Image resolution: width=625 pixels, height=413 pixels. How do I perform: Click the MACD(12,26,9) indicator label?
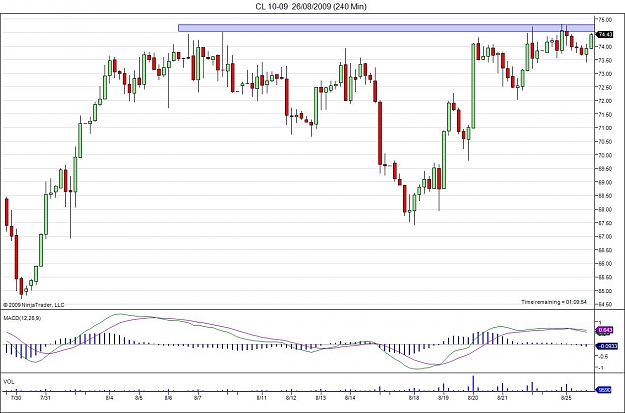click(x=22, y=318)
